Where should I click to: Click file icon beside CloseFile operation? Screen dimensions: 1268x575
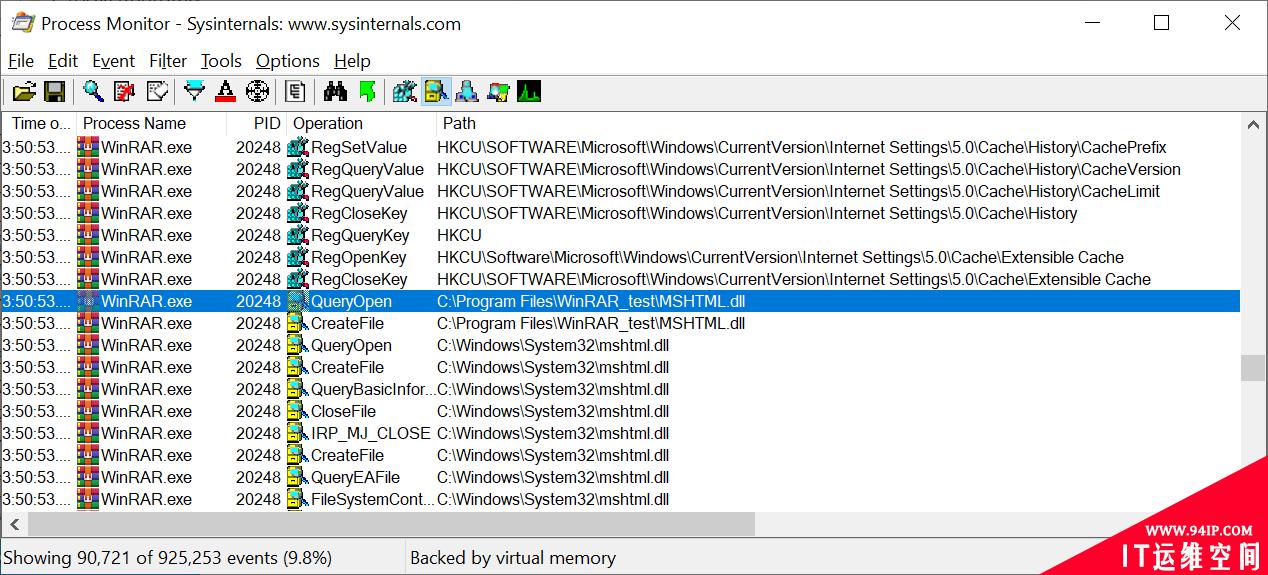[x=298, y=411]
